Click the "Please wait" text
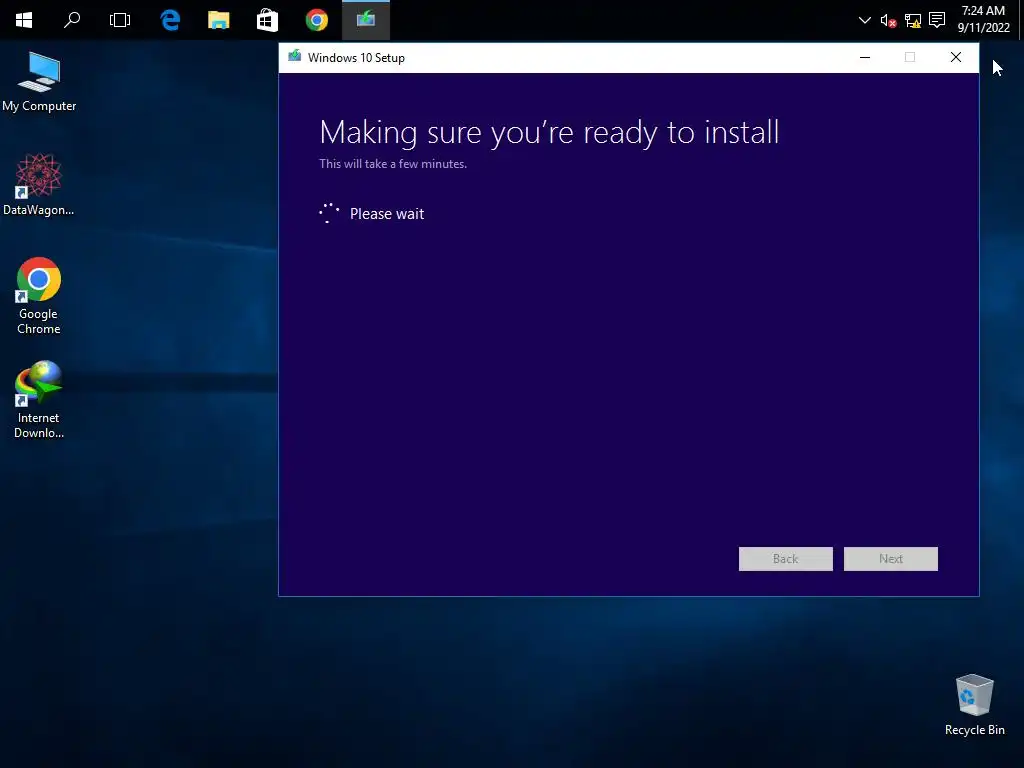 [387, 214]
